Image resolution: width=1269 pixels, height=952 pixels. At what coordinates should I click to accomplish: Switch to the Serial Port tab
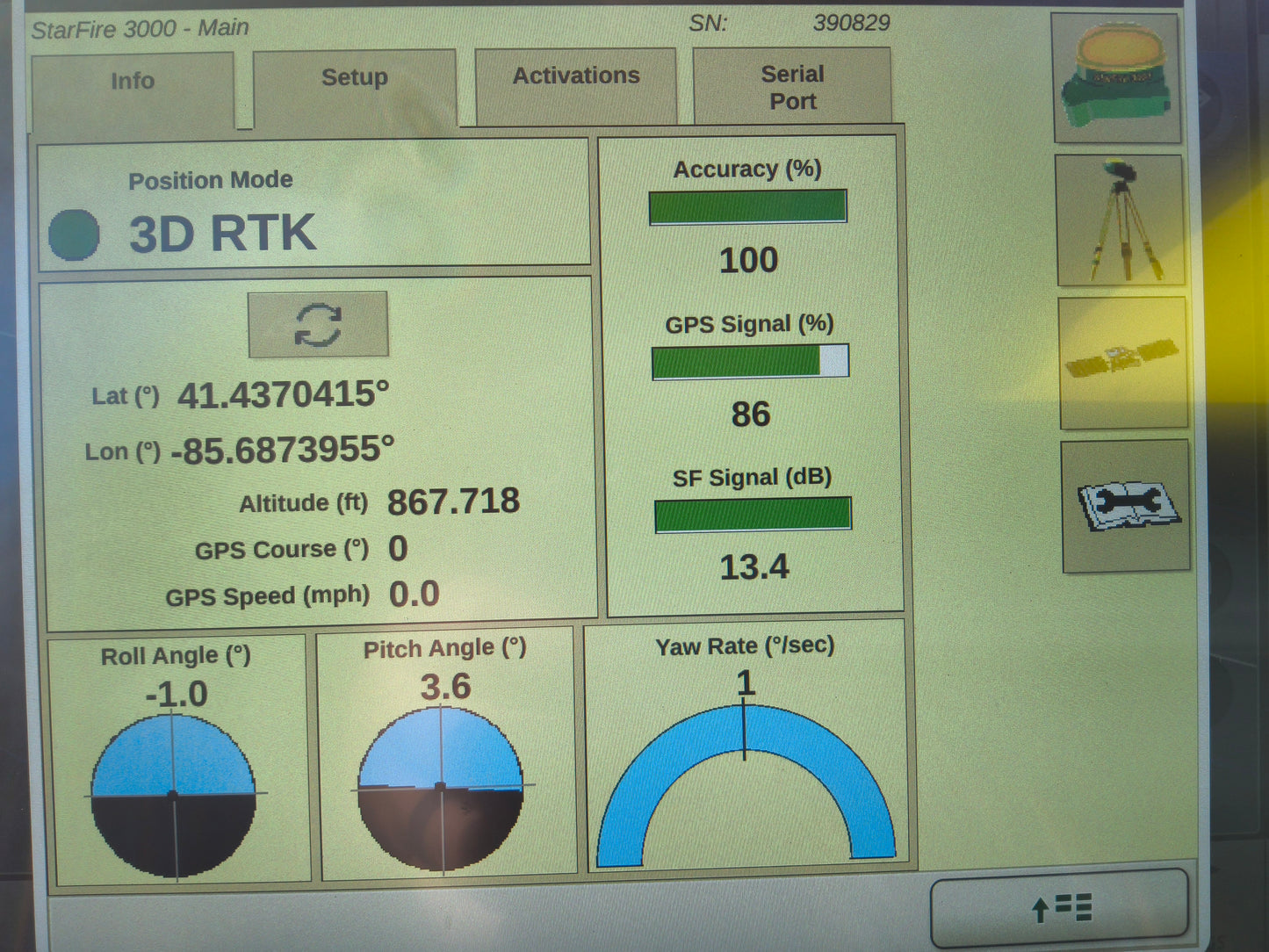[x=793, y=87]
